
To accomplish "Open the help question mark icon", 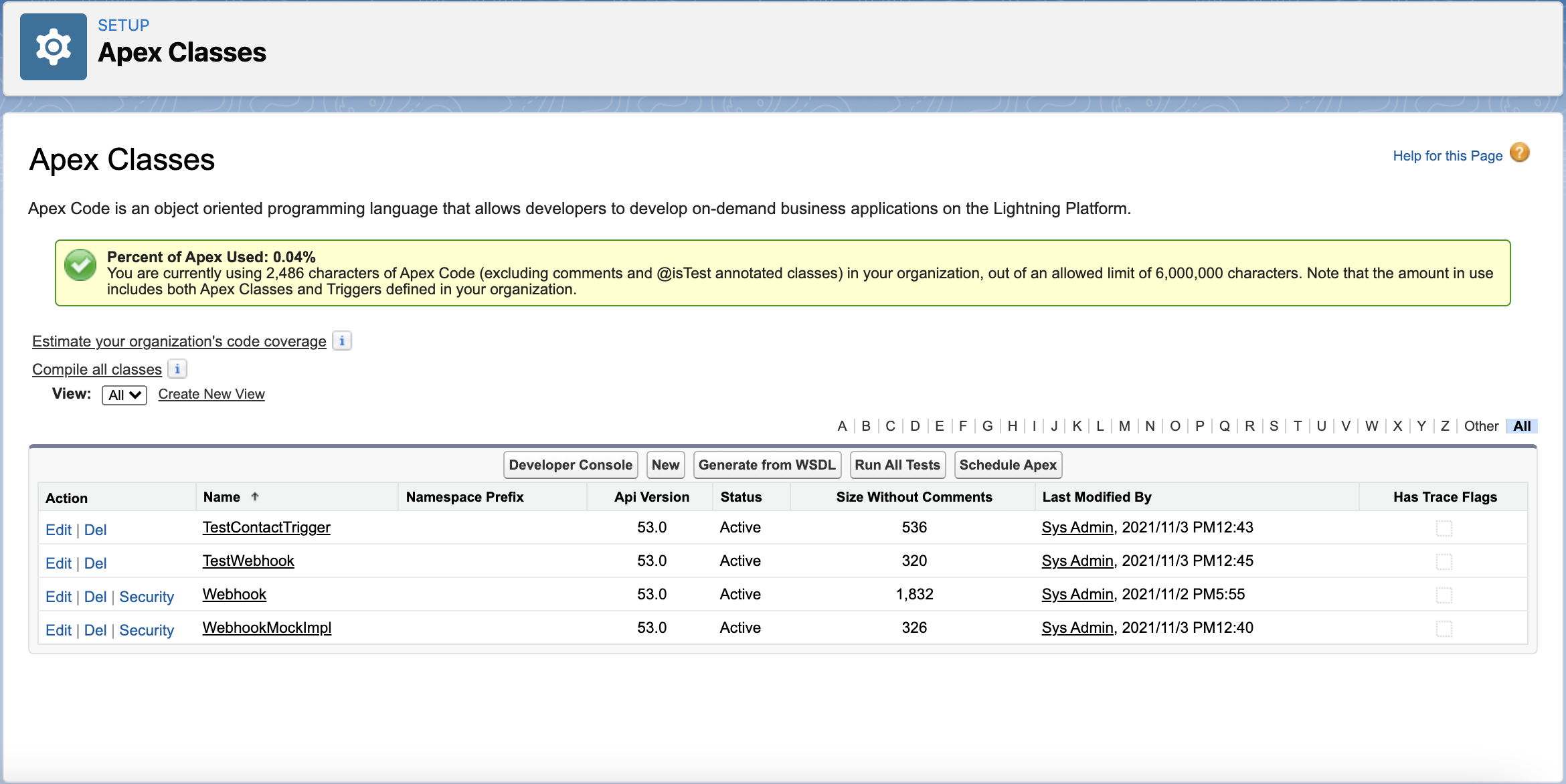I will click(x=1520, y=153).
